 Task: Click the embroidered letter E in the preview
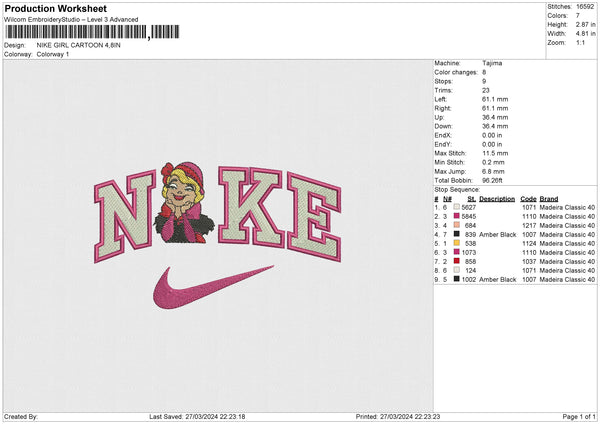(x=314, y=217)
